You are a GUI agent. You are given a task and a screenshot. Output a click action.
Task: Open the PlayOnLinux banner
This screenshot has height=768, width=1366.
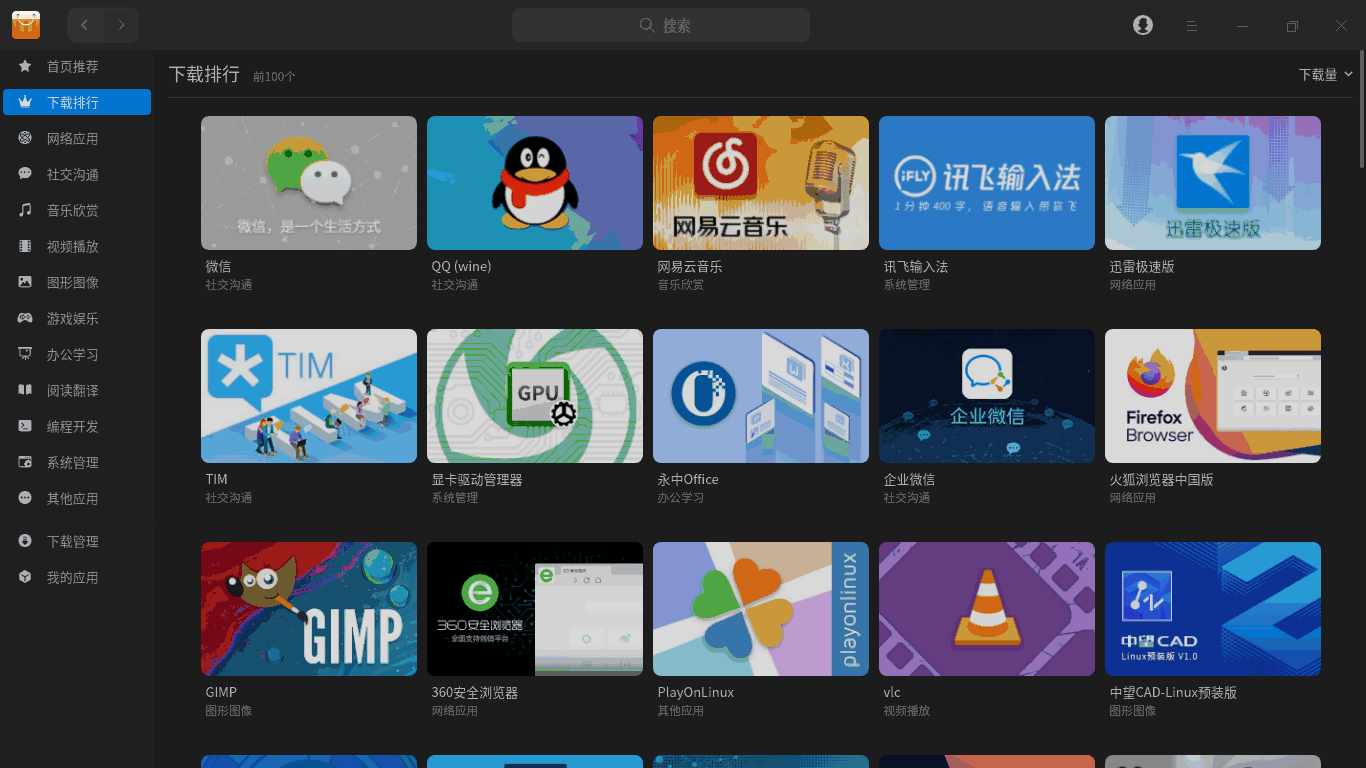[761, 609]
